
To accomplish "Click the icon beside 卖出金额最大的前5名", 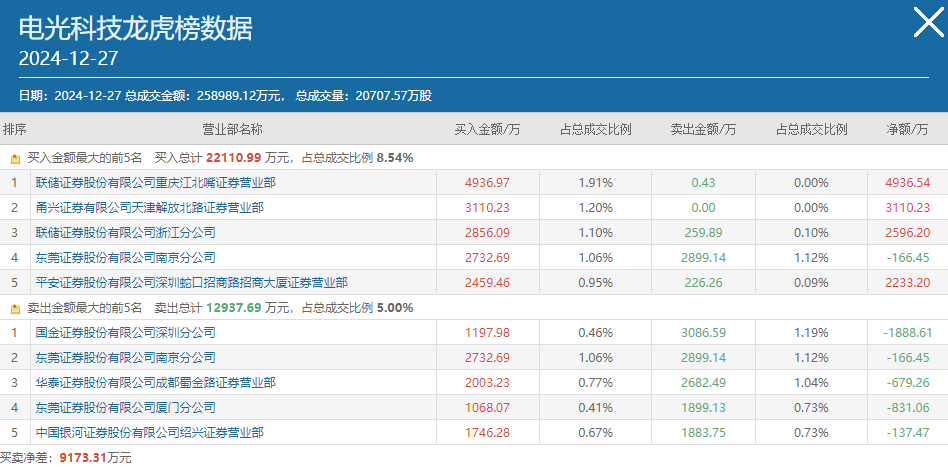I will (x=16, y=309).
